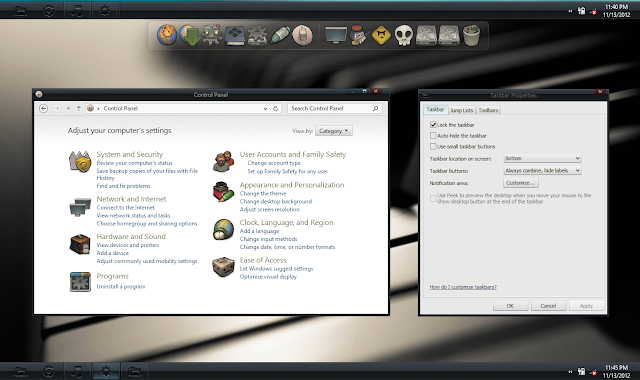640x380 pixels.
Task: Open the Find and fix problems link
Action: [123, 186]
